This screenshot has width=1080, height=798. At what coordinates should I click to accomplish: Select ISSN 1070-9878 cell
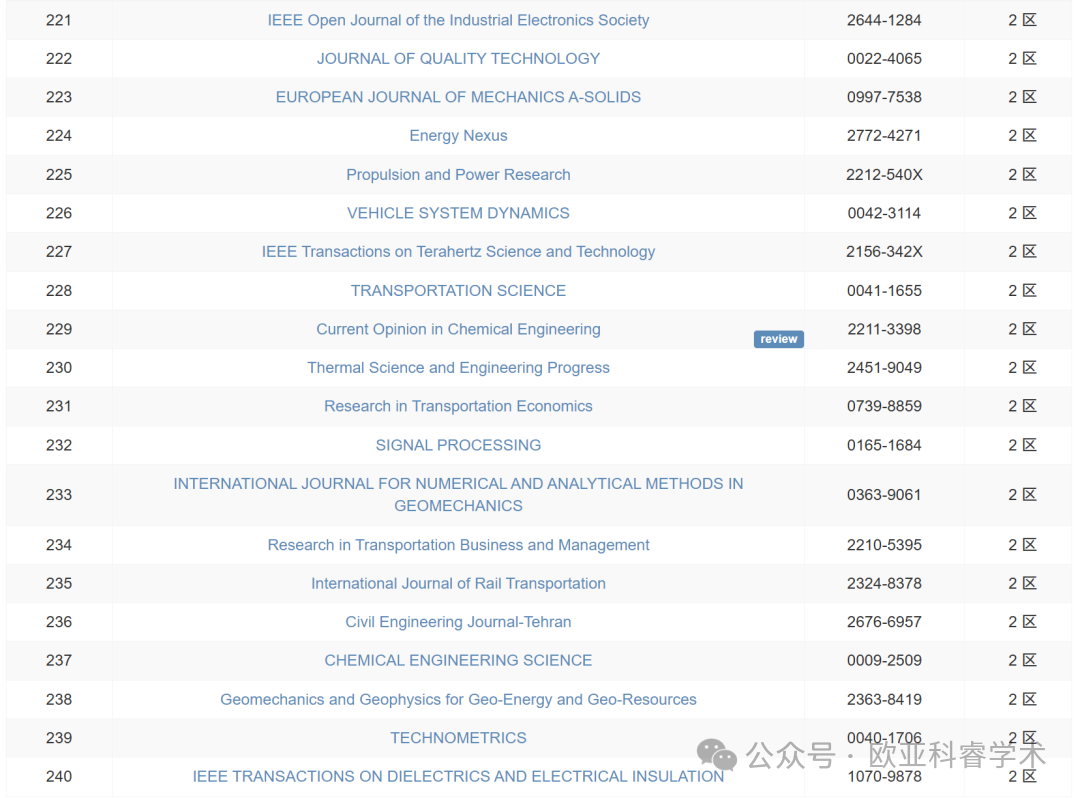point(884,776)
